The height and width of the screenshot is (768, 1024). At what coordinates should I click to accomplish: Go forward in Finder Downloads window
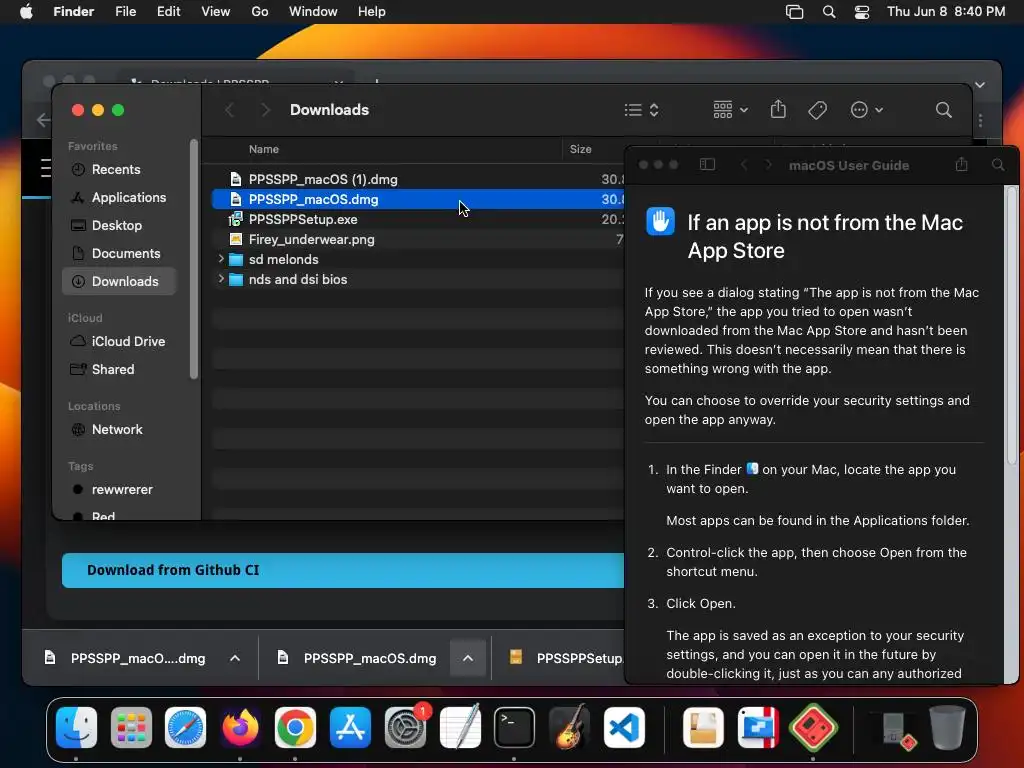tap(265, 110)
